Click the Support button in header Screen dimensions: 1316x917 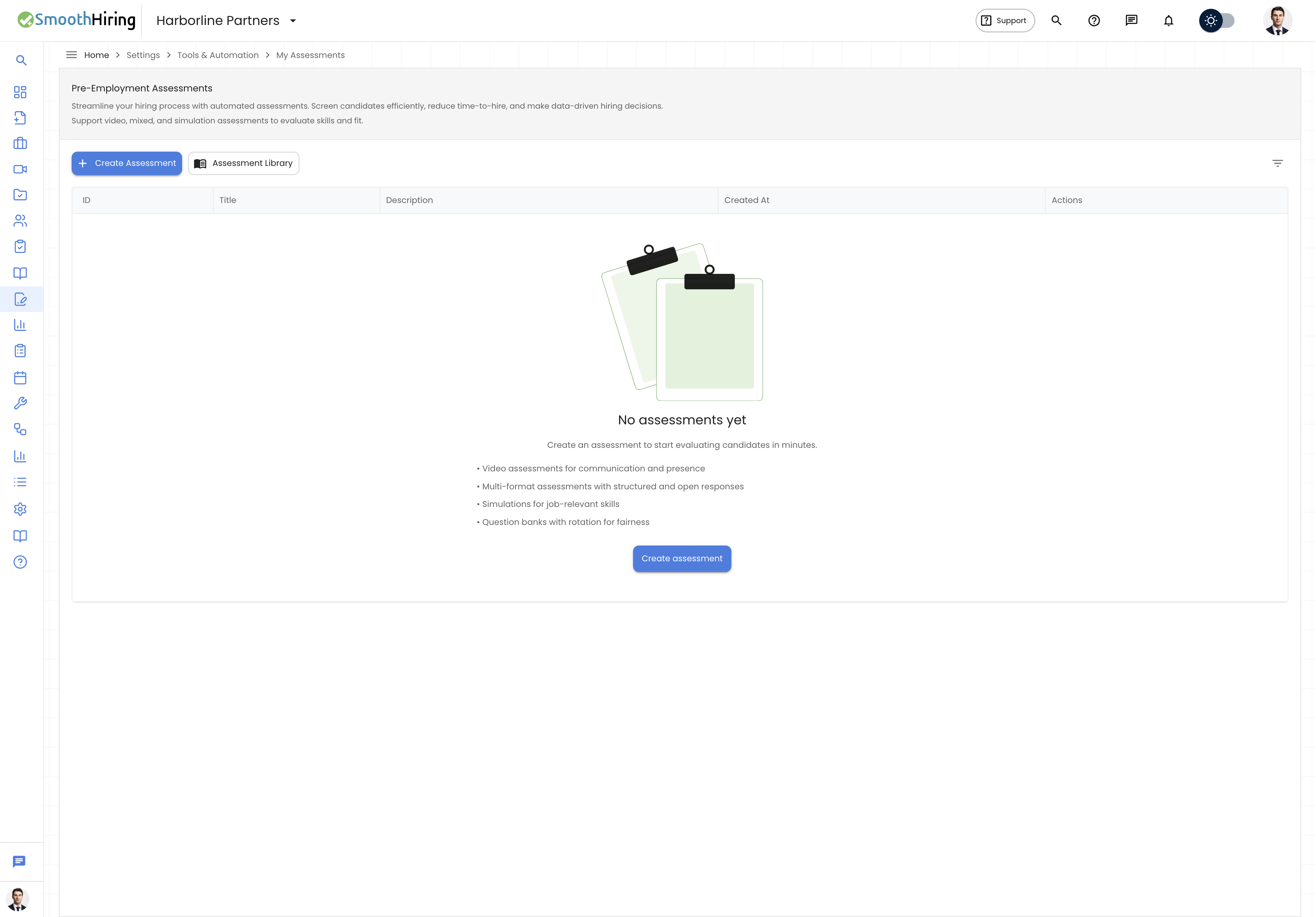1005,21
